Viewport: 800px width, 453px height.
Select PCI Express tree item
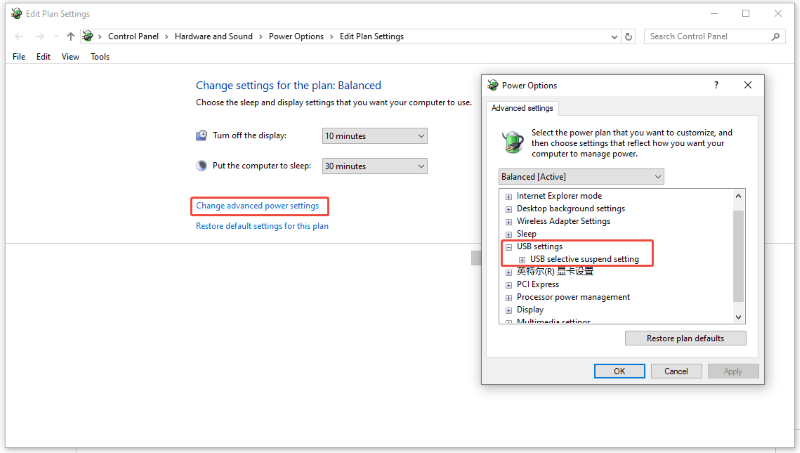(x=538, y=284)
